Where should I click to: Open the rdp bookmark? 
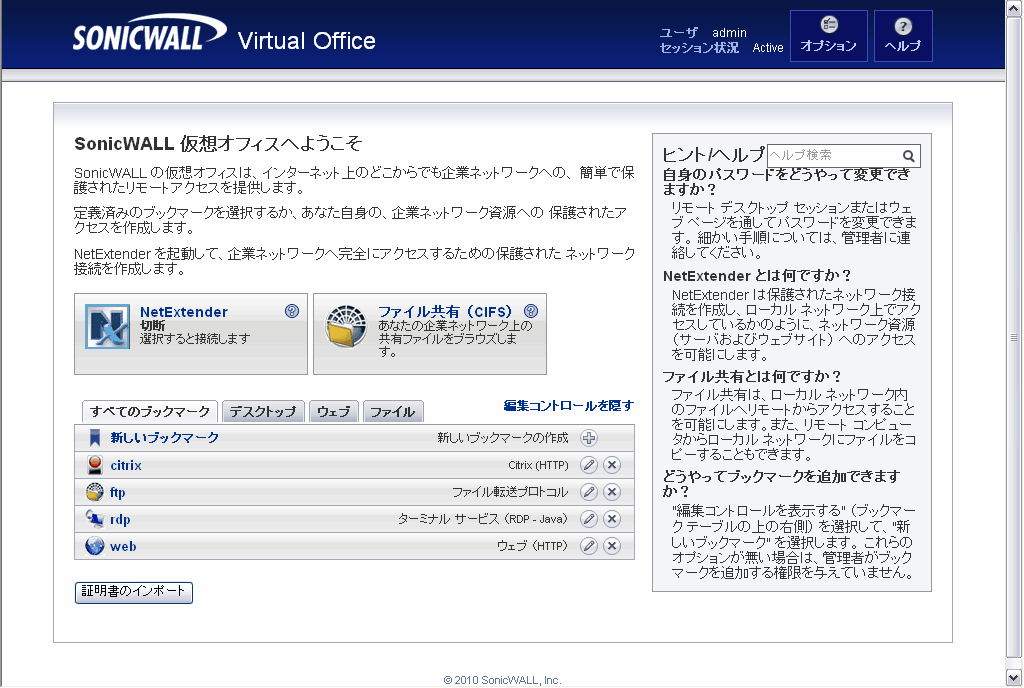tap(120, 520)
